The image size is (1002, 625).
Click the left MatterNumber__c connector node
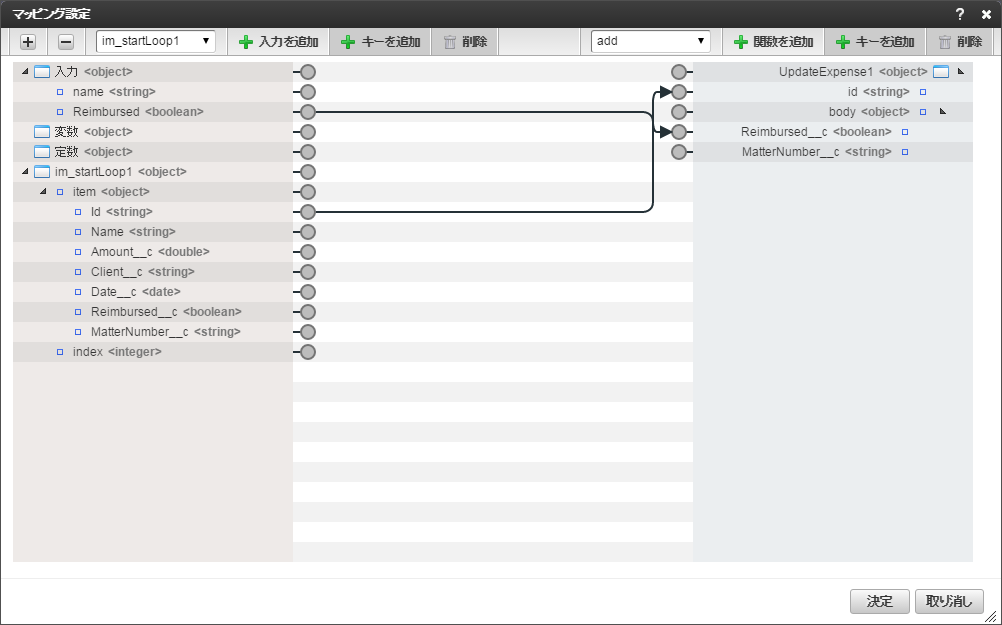pos(308,332)
